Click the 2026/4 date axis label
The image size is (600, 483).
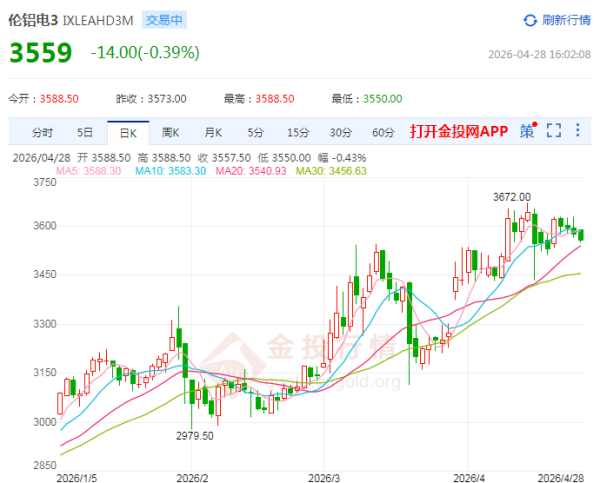click(469, 478)
